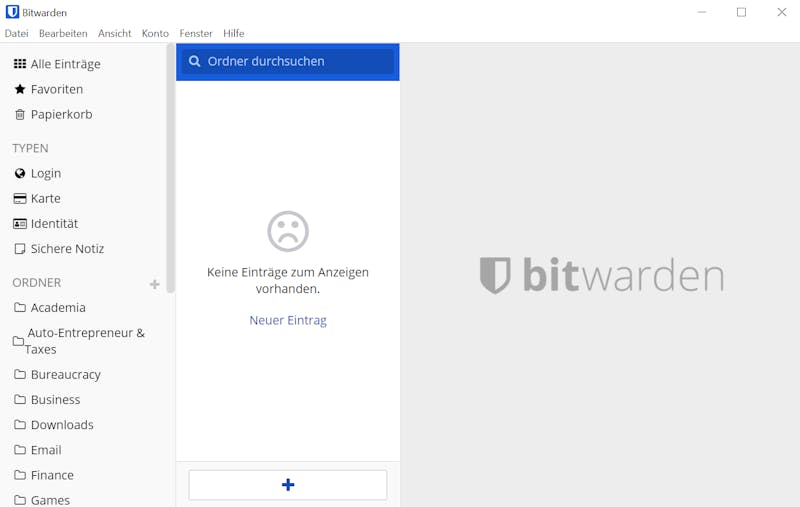Click the folder icon next to Downloads
Screen dimensions: 800x507
click(x=20, y=424)
